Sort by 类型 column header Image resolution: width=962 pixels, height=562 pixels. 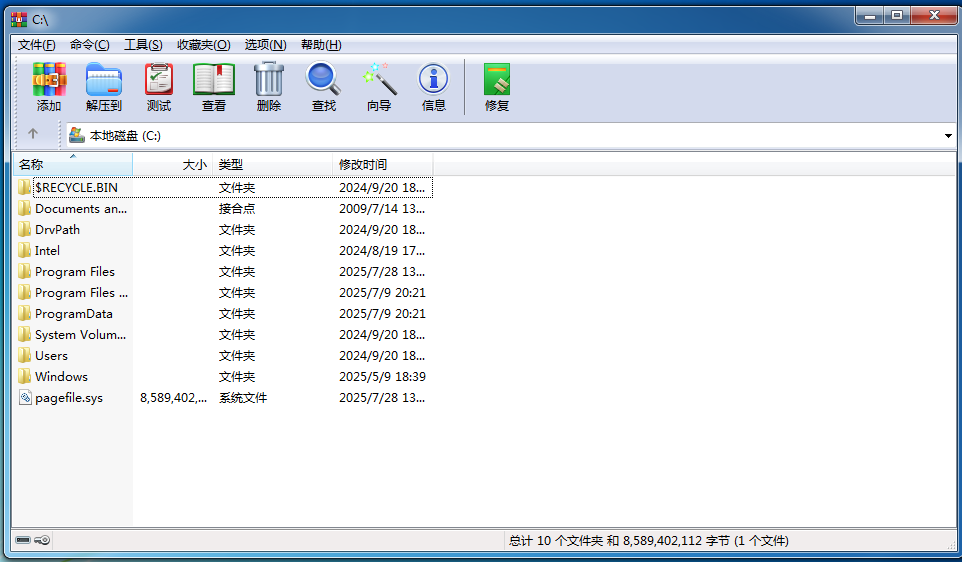tap(272, 164)
